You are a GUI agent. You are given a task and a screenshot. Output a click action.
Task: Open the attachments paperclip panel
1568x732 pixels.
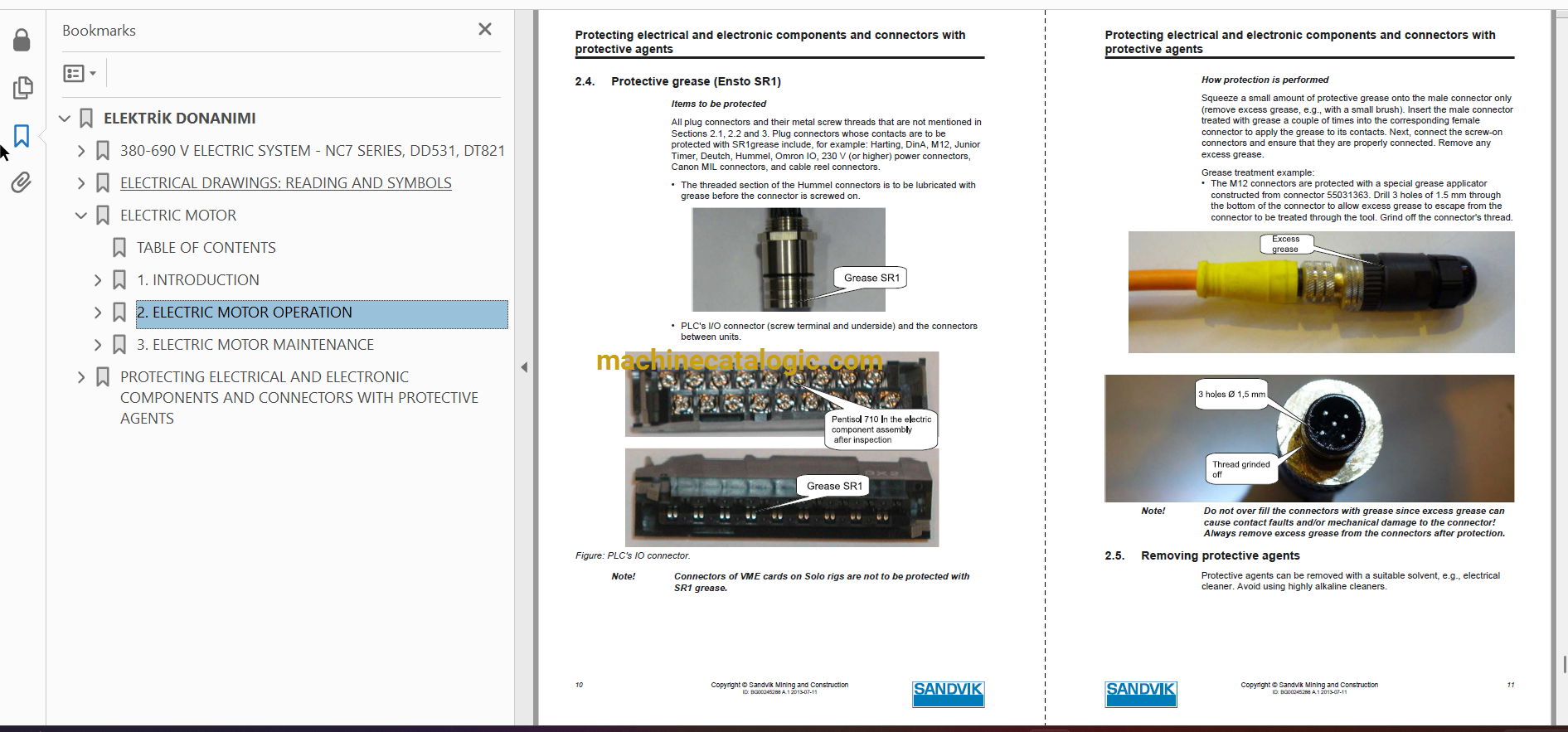[x=22, y=182]
